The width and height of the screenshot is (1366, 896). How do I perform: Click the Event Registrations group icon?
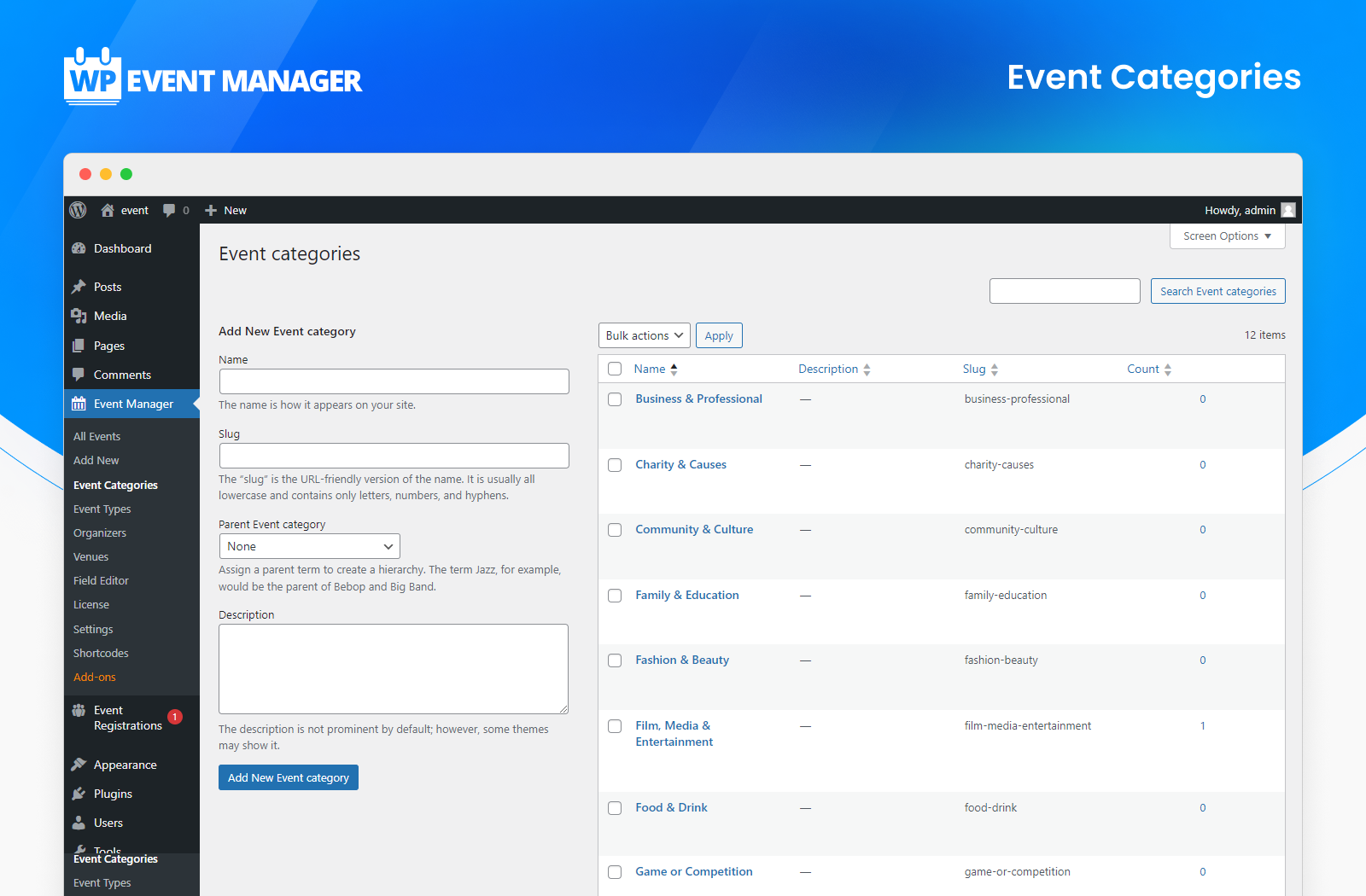(x=79, y=710)
